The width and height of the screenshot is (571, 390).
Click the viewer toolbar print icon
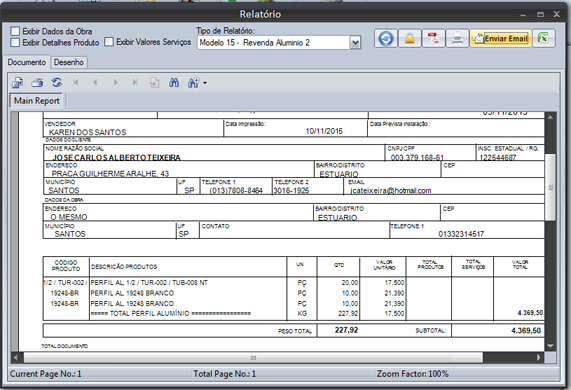pos(37,83)
